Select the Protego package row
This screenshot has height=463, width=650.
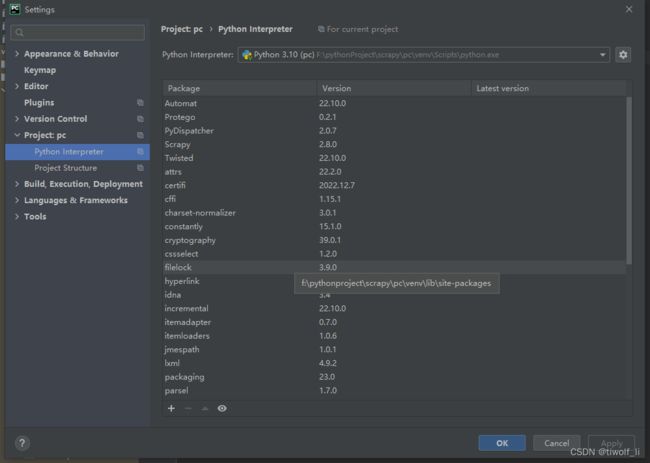pyautogui.click(x=394, y=117)
